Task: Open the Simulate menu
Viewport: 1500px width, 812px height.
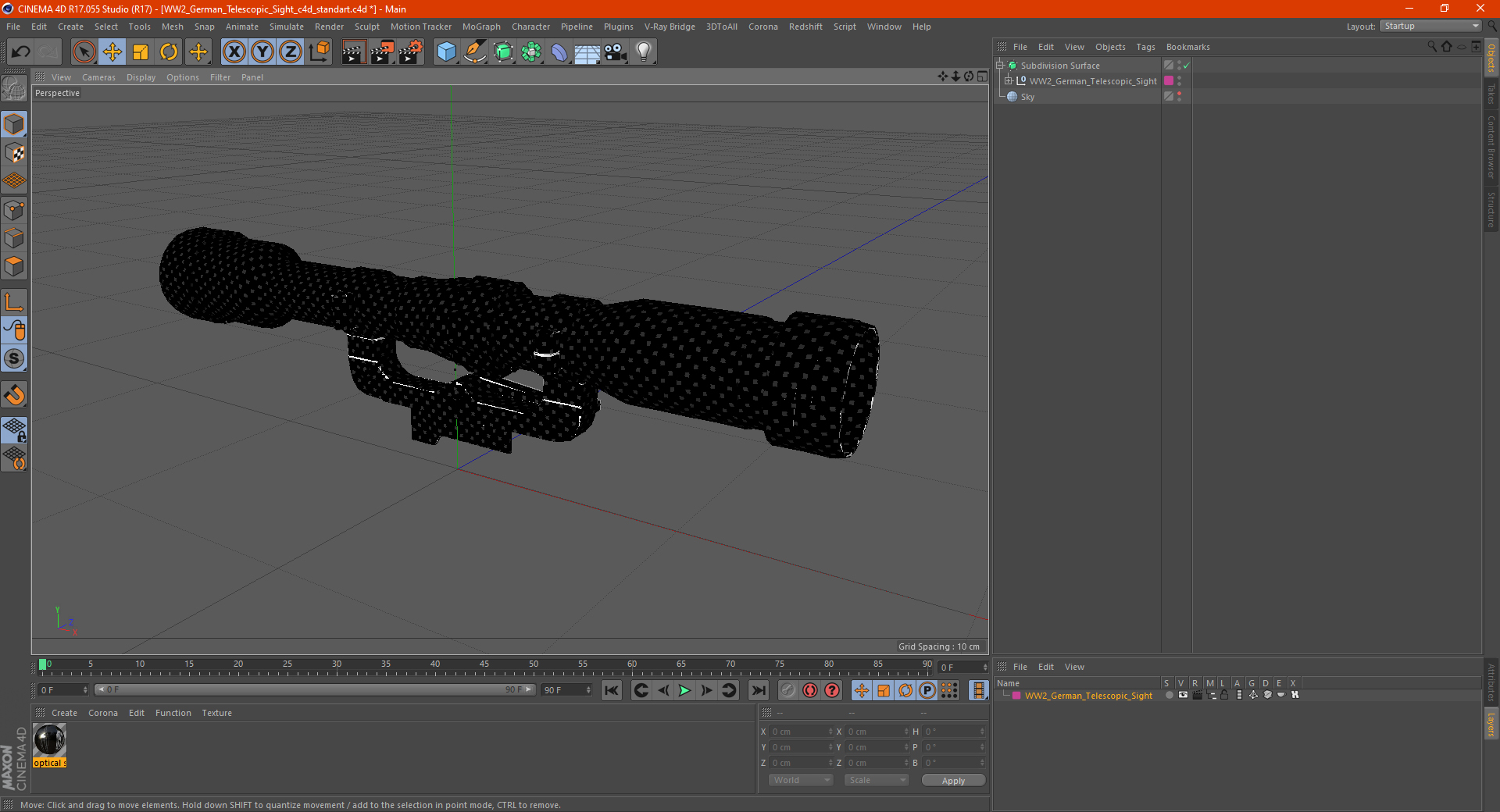Action: tap(287, 27)
